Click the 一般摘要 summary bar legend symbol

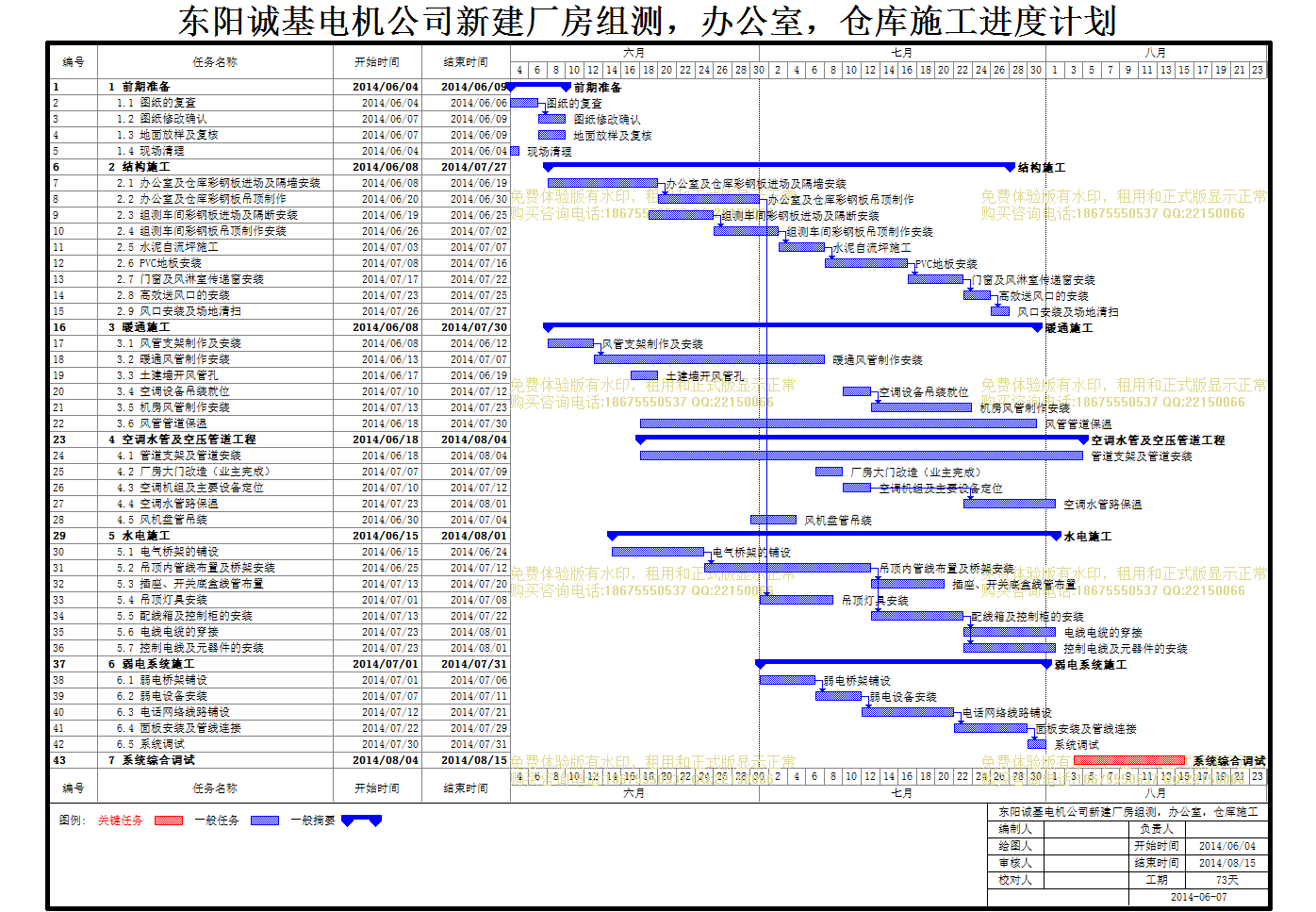pos(361,821)
